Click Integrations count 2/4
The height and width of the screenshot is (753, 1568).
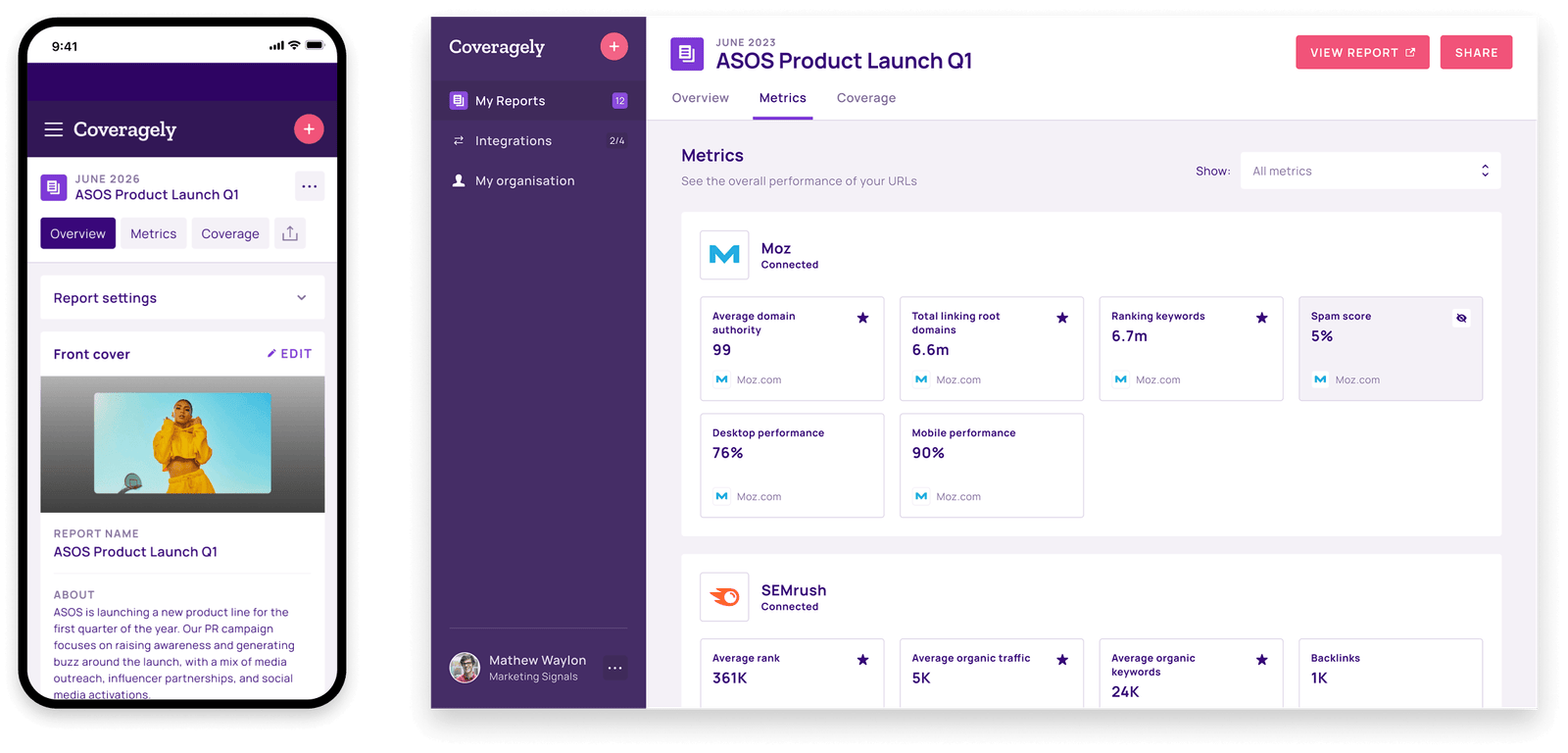pyautogui.click(x=616, y=141)
